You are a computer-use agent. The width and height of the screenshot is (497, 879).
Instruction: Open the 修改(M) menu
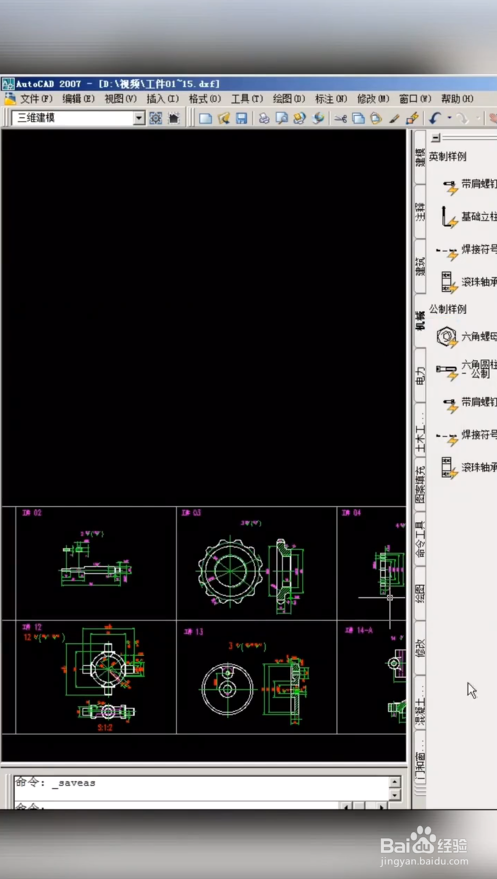pos(373,99)
